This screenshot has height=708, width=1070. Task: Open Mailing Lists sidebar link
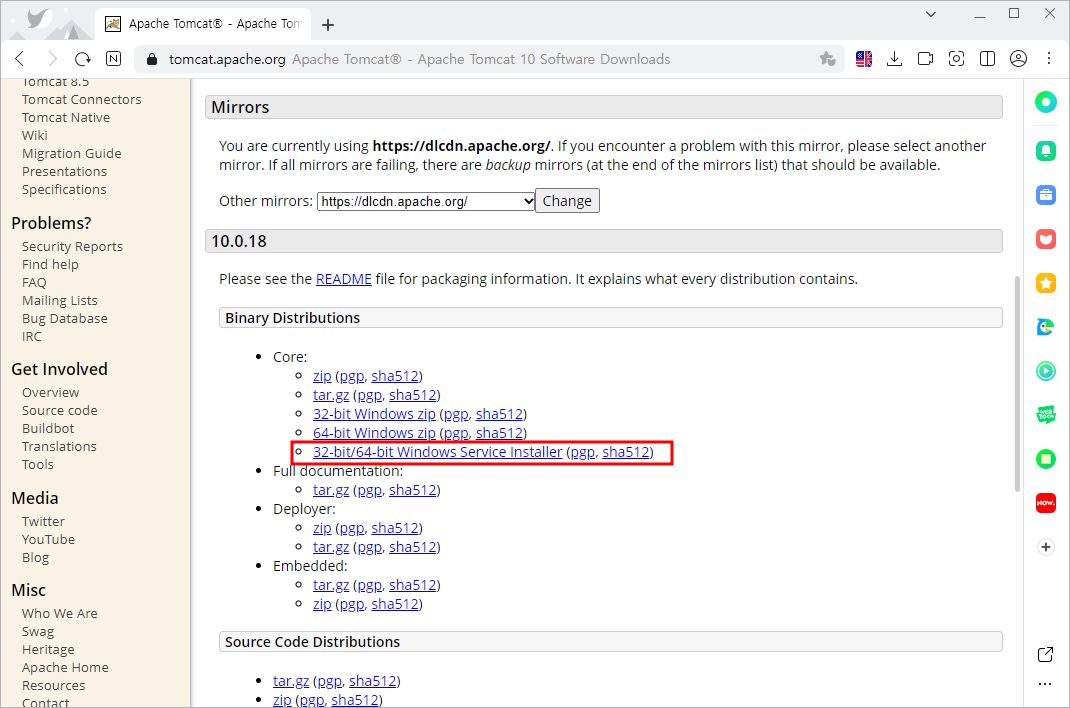point(59,300)
